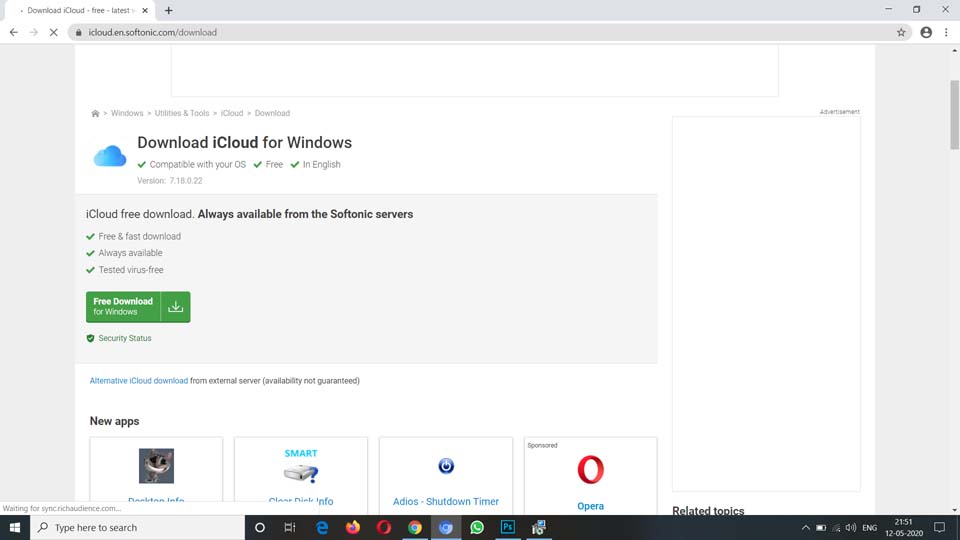Open the Chrome three-dot menu

947,32
